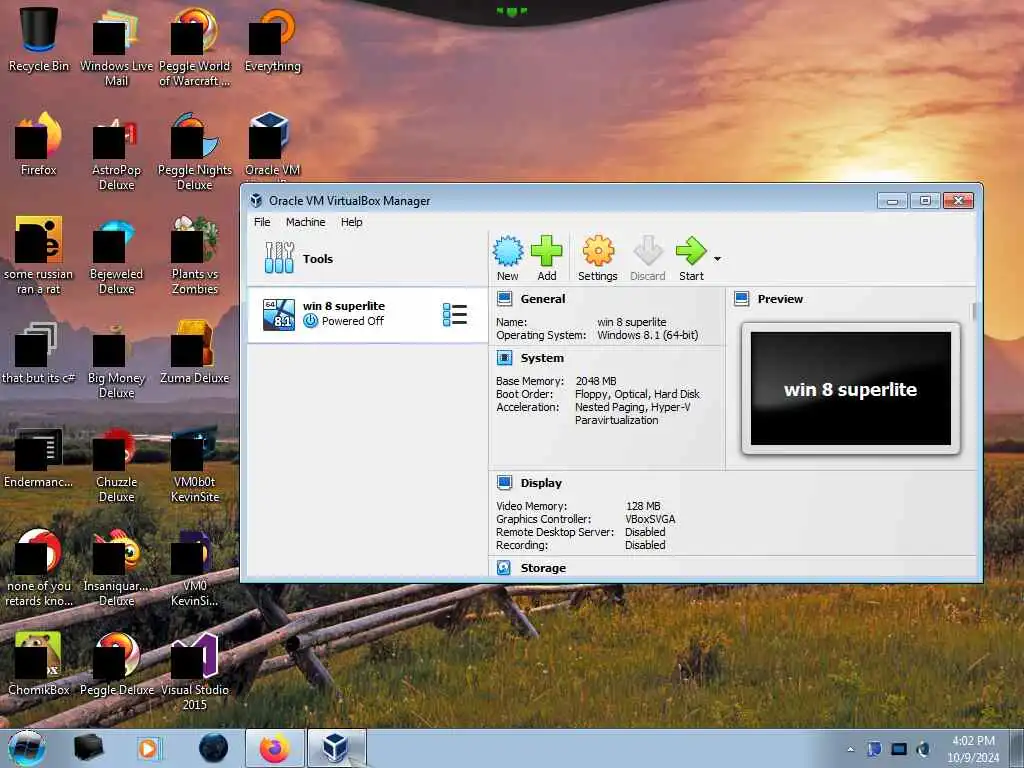Click Operating System value Windows 8.1 (64-bit)
1024x768 pixels.
(x=647, y=335)
